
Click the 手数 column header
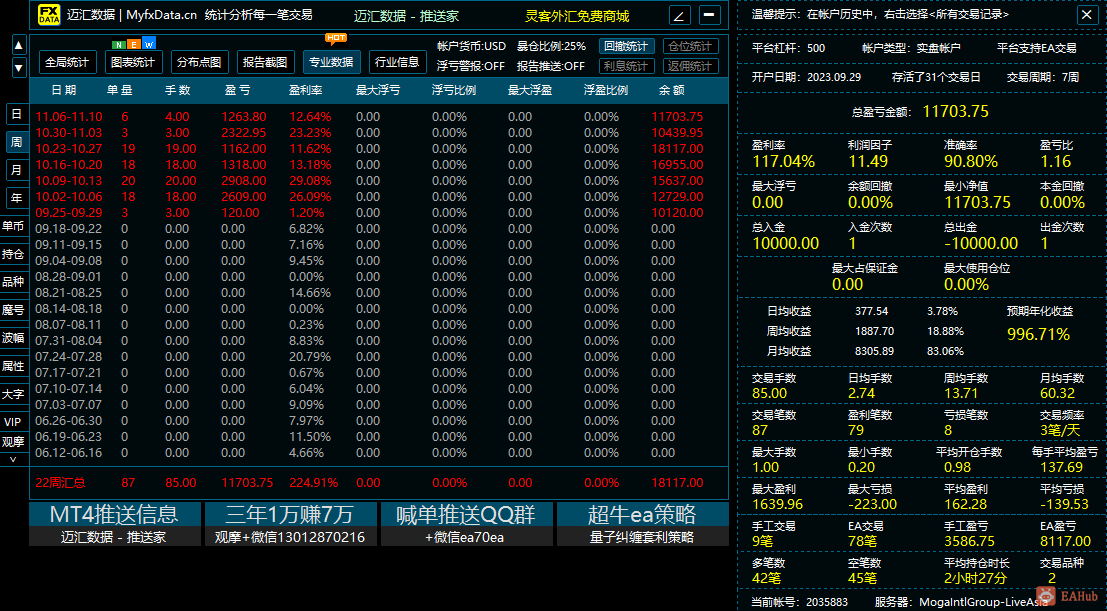(x=177, y=90)
